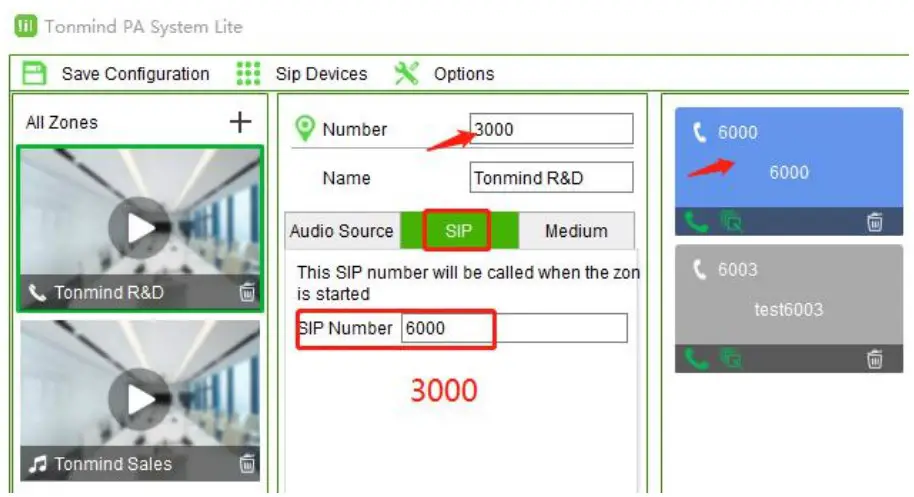Click the green call icon on device 6003
Image resolution: width=914 pixels, height=497 pixels.
point(696,359)
